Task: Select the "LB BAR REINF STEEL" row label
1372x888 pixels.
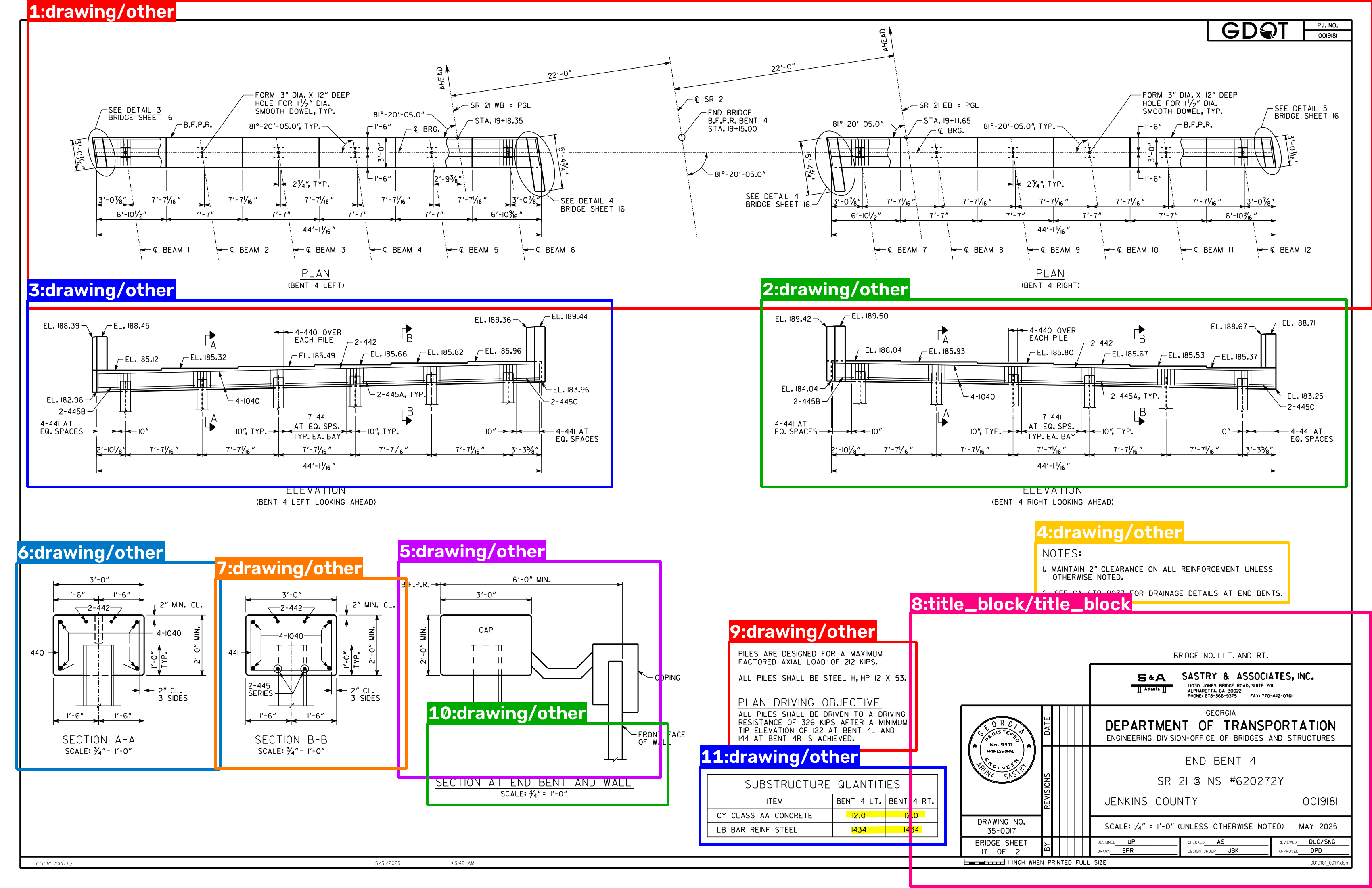Action: [757, 830]
